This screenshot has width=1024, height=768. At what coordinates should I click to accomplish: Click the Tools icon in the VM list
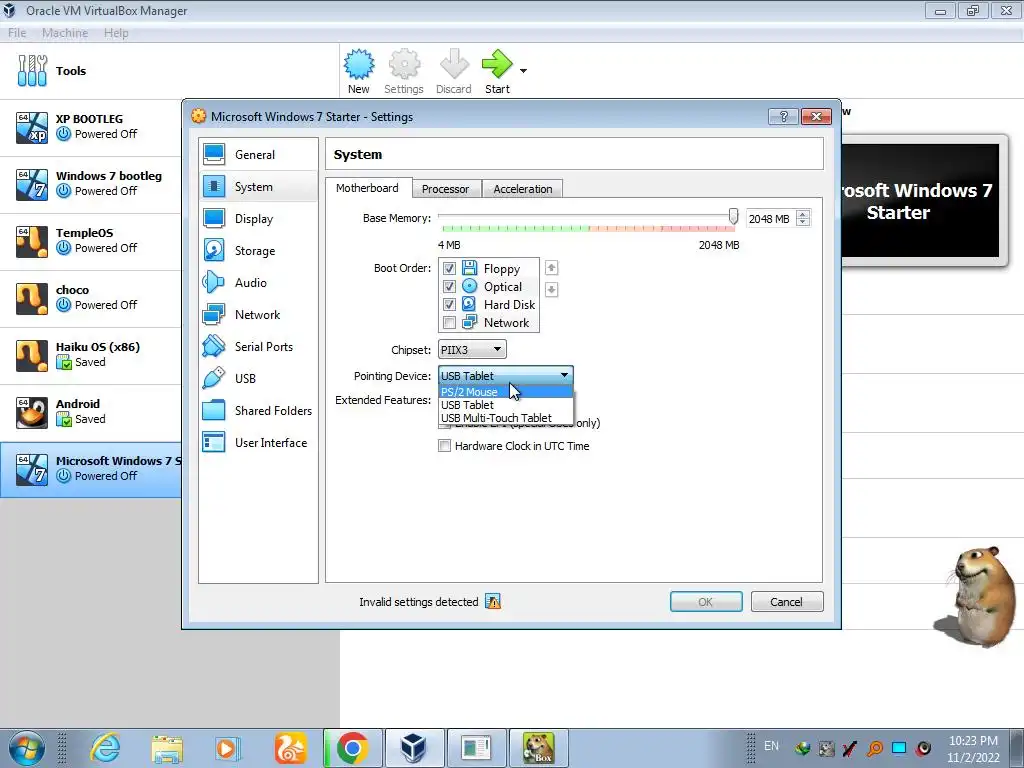tap(32, 71)
